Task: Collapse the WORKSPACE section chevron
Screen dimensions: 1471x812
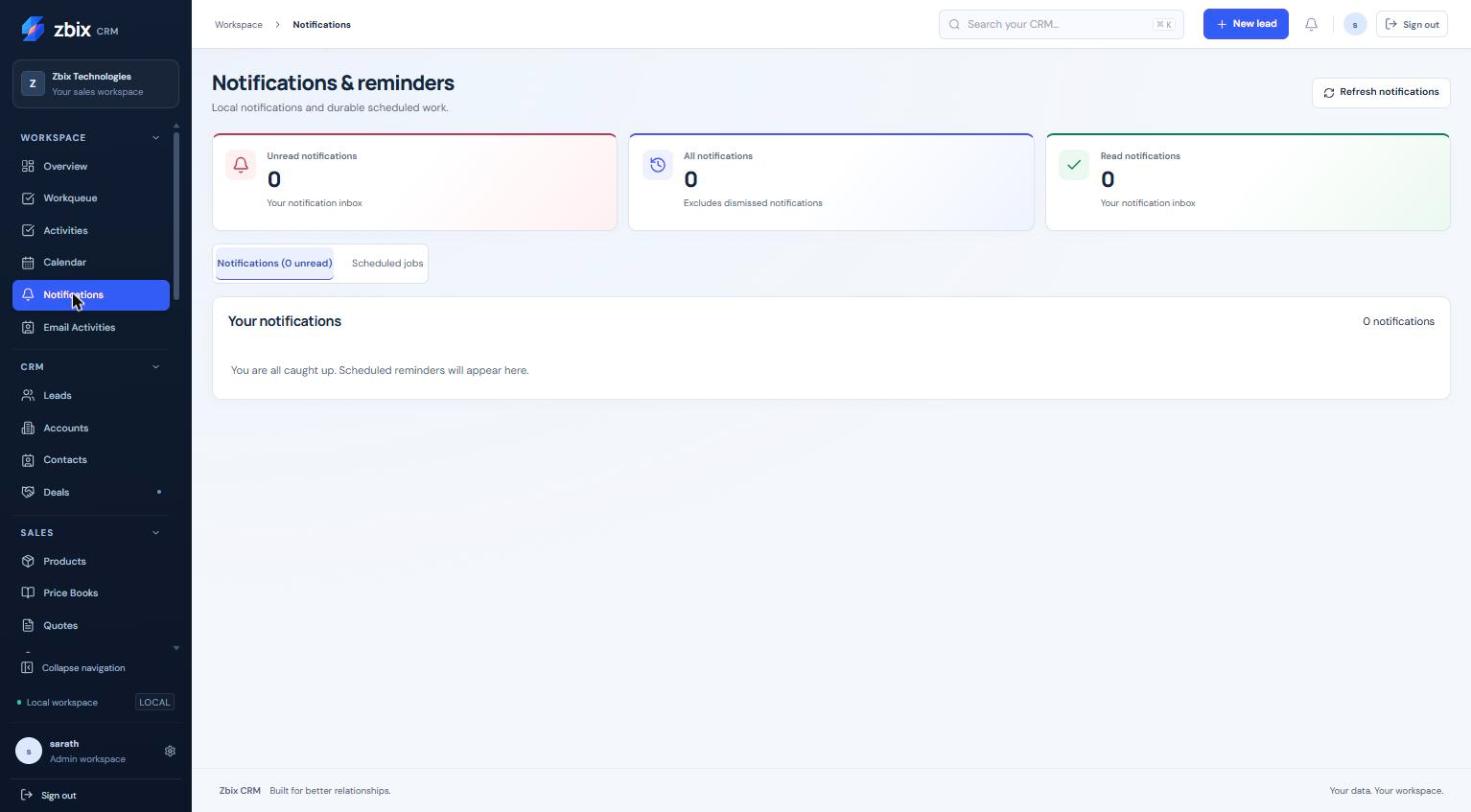Action: click(155, 138)
